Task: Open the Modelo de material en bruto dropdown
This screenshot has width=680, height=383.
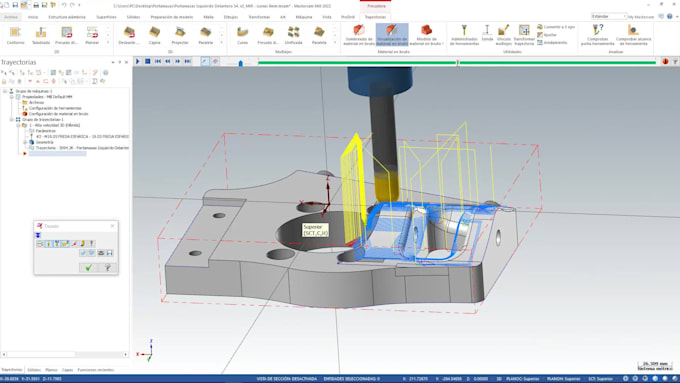Action: point(426,35)
